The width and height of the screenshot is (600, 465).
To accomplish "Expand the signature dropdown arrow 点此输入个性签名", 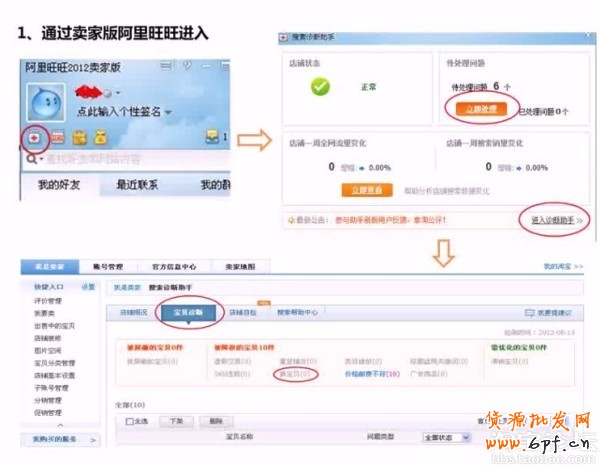I will pos(168,112).
